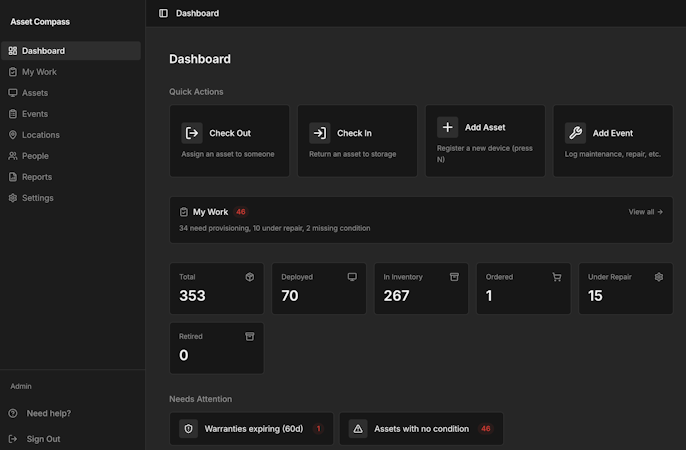Click the In Inventory 267 value
The width and height of the screenshot is (686, 450).
coord(396,296)
